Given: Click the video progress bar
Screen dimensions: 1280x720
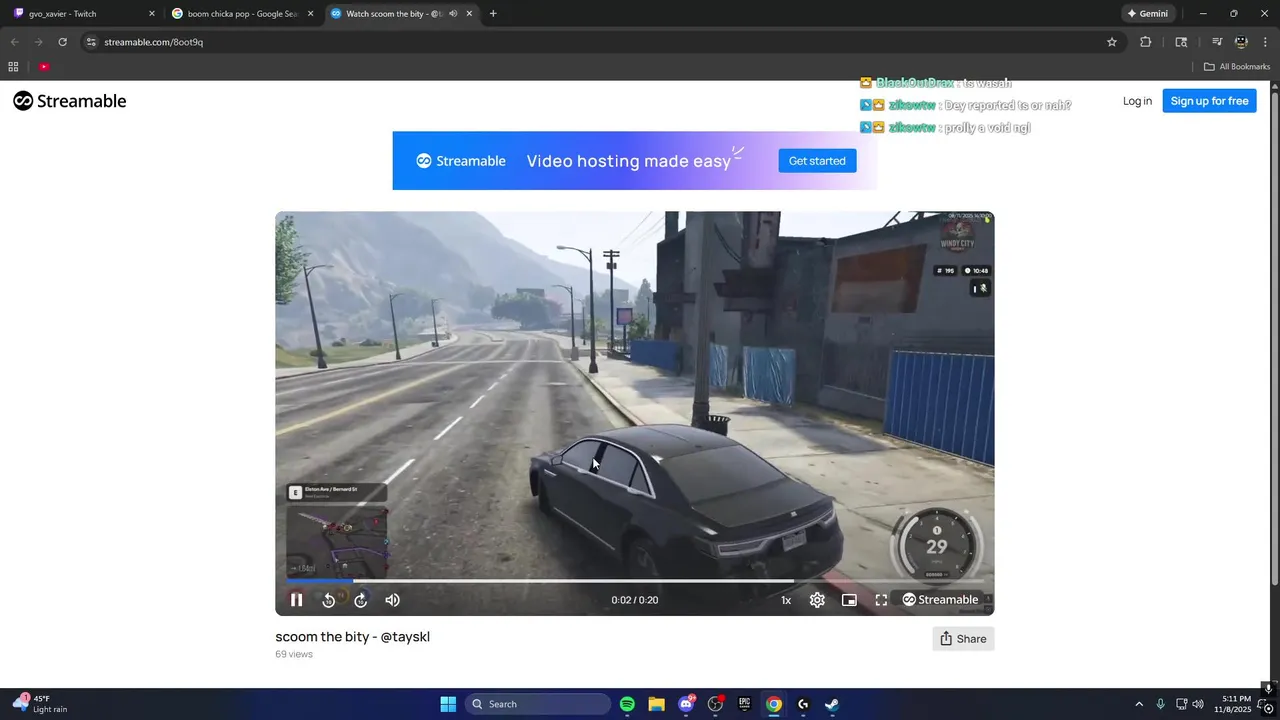Looking at the screenshot, I should click(635, 580).
